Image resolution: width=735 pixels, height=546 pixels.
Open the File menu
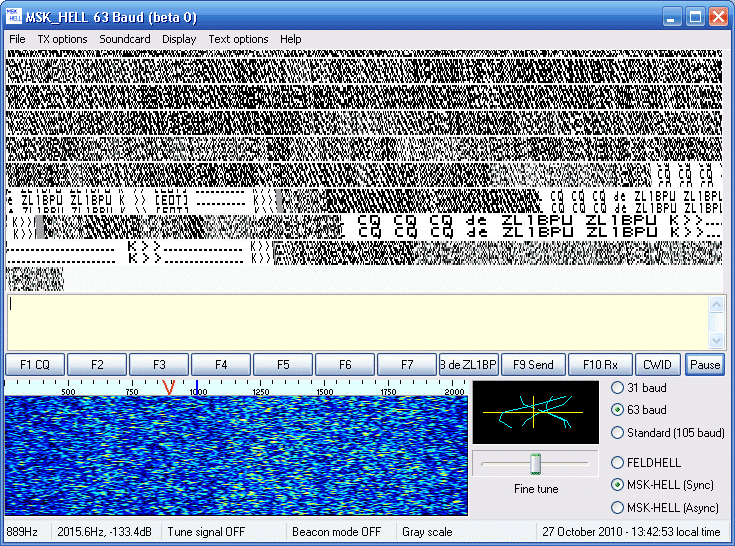(17, 39)
